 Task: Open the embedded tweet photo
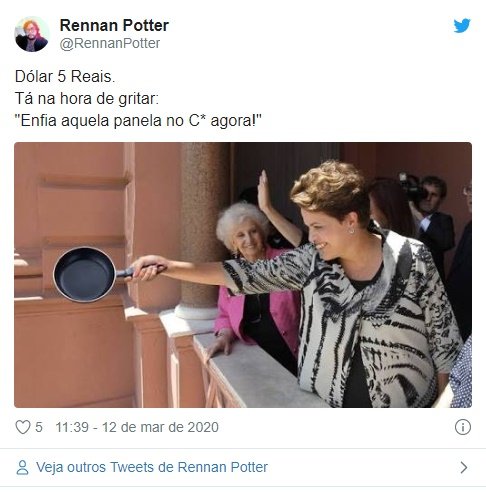point(243,275)
